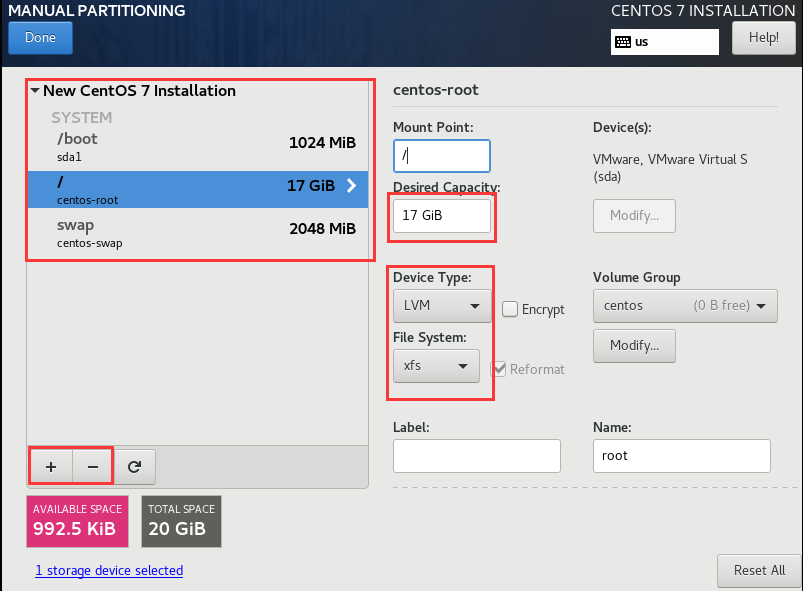Collapse New CentOS 7 Installation tree
This screenshot has height=591, width=803.
pyautogui.click(x=35, y=91)
